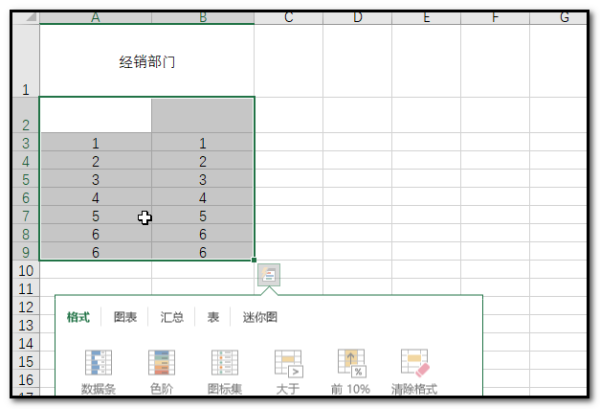The width and height of the screenshot is (600, 409).
Task: Click cell A4 containing 2
Action: point(96,161)
